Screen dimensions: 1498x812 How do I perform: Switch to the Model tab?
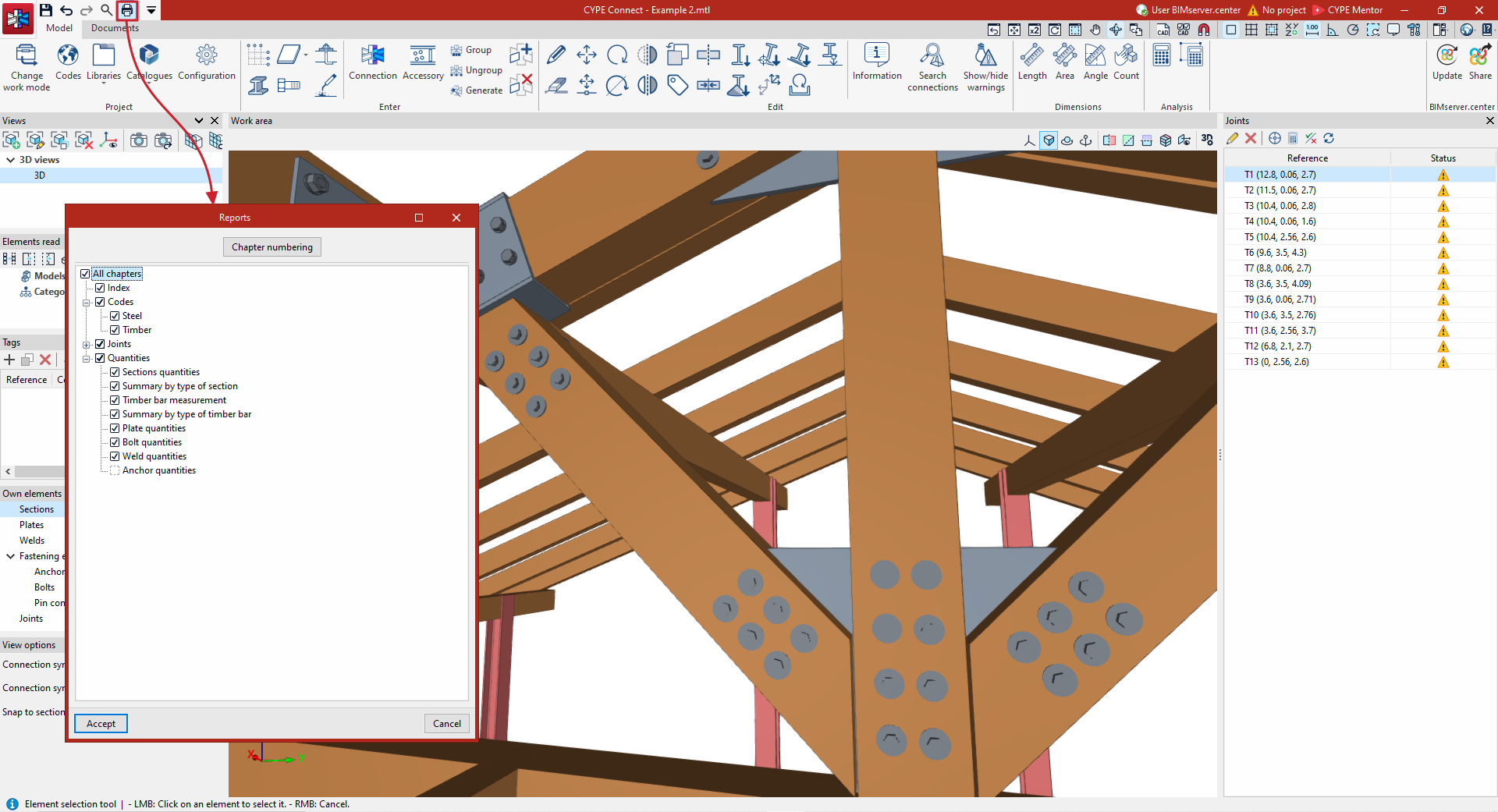[x=59, y=28]
